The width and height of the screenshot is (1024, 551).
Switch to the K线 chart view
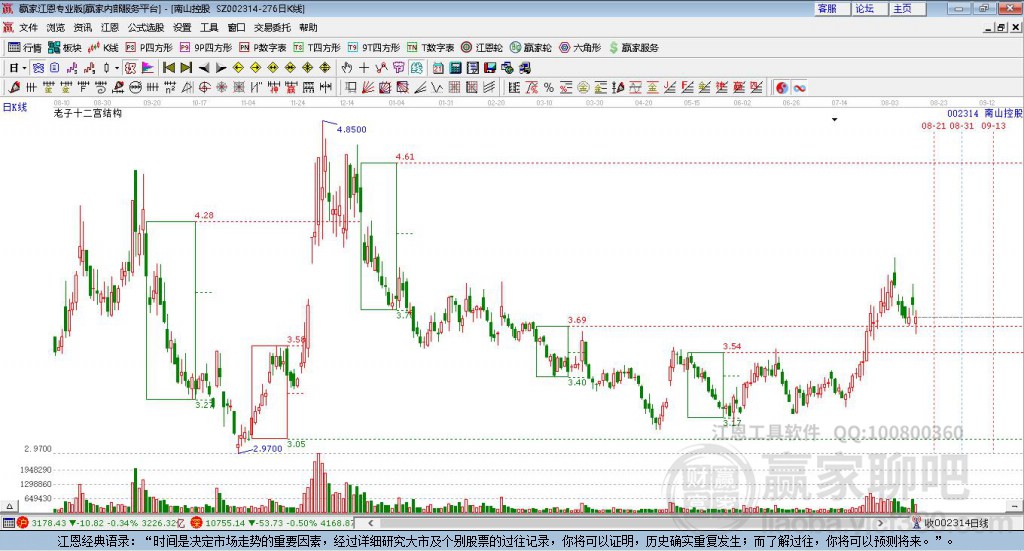tap(103, 48)
